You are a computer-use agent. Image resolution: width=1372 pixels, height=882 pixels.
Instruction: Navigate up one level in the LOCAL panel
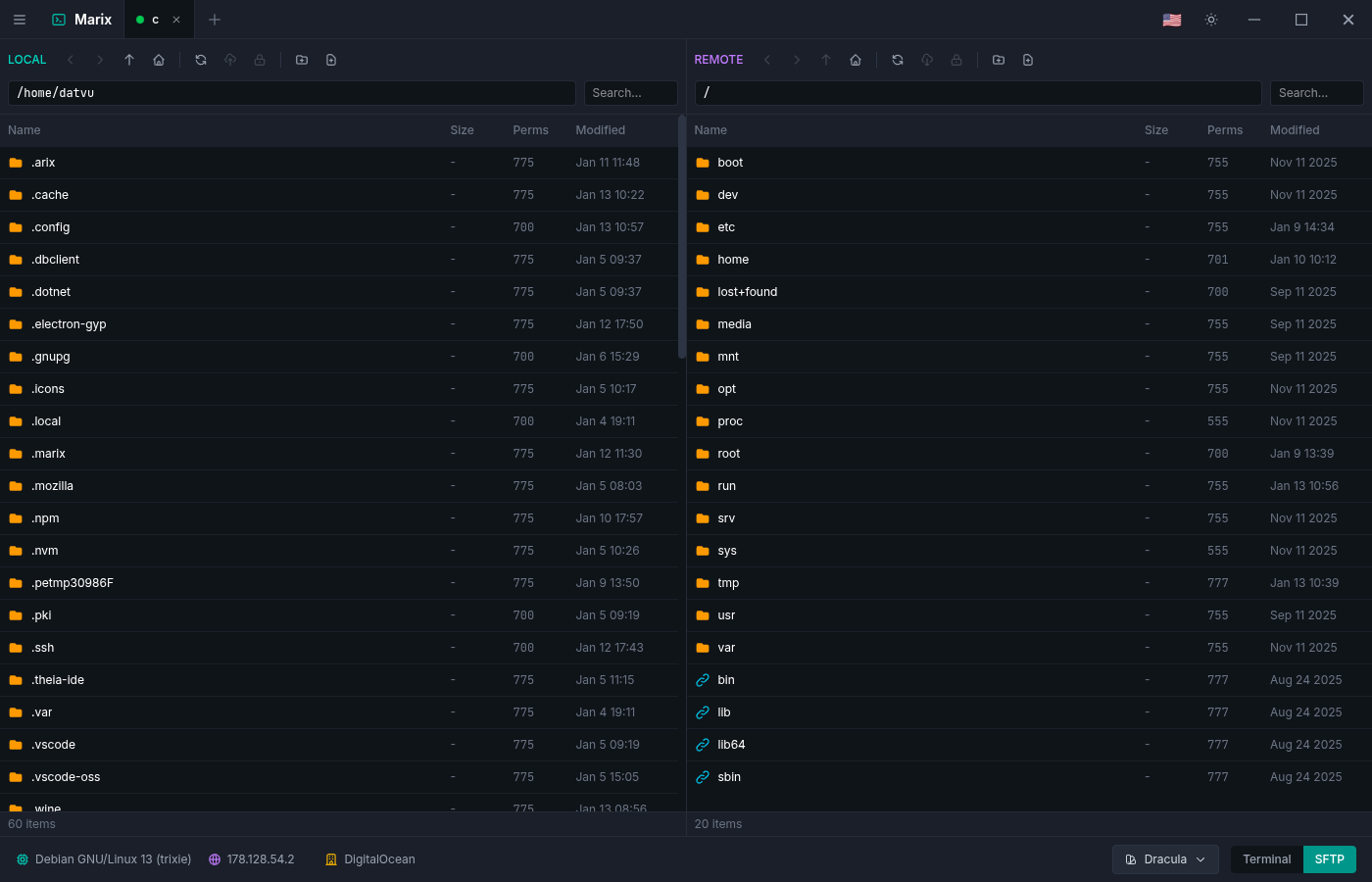point(129,60)
